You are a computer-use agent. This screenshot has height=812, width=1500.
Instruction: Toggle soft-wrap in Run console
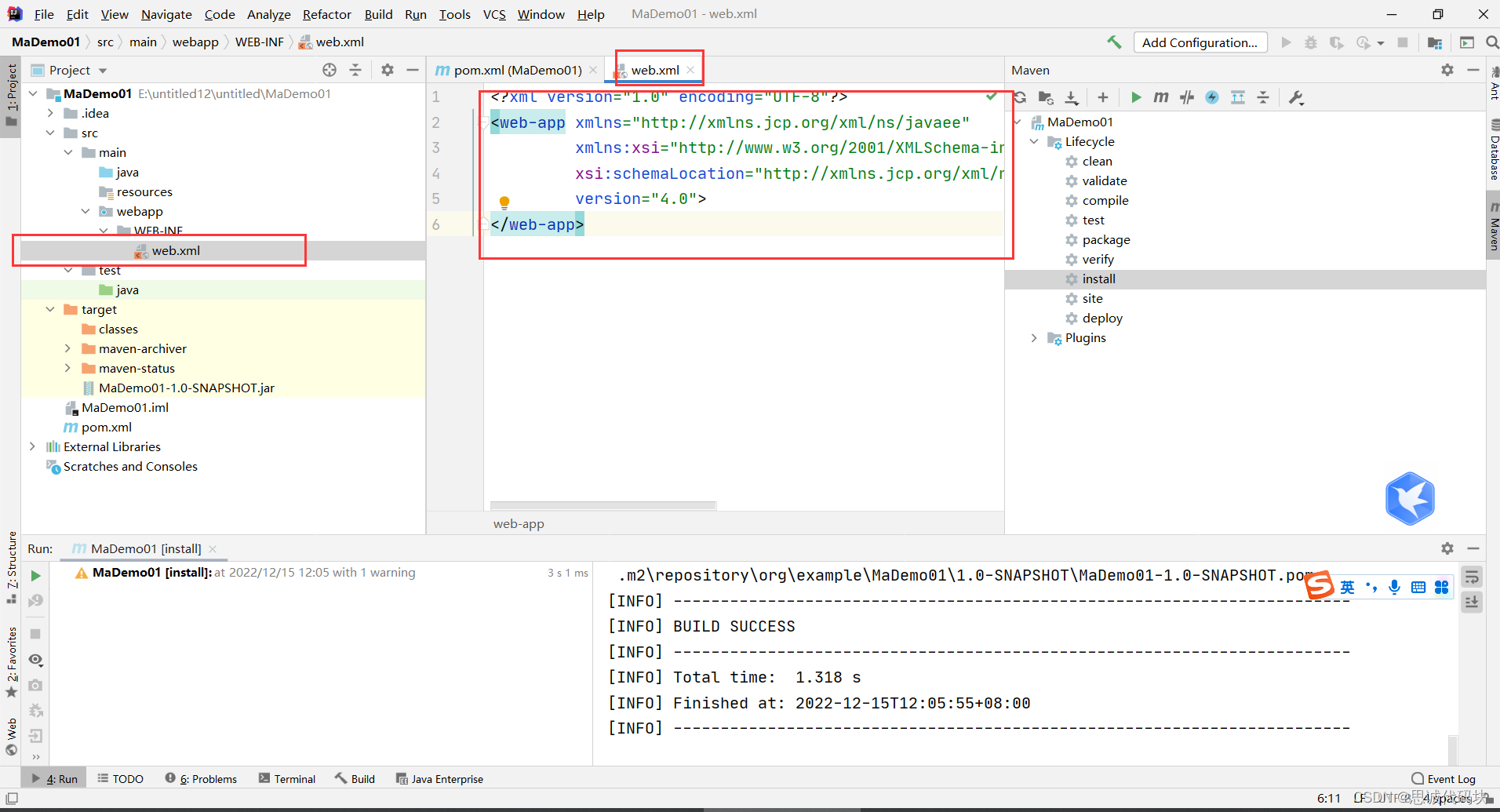1472,577
